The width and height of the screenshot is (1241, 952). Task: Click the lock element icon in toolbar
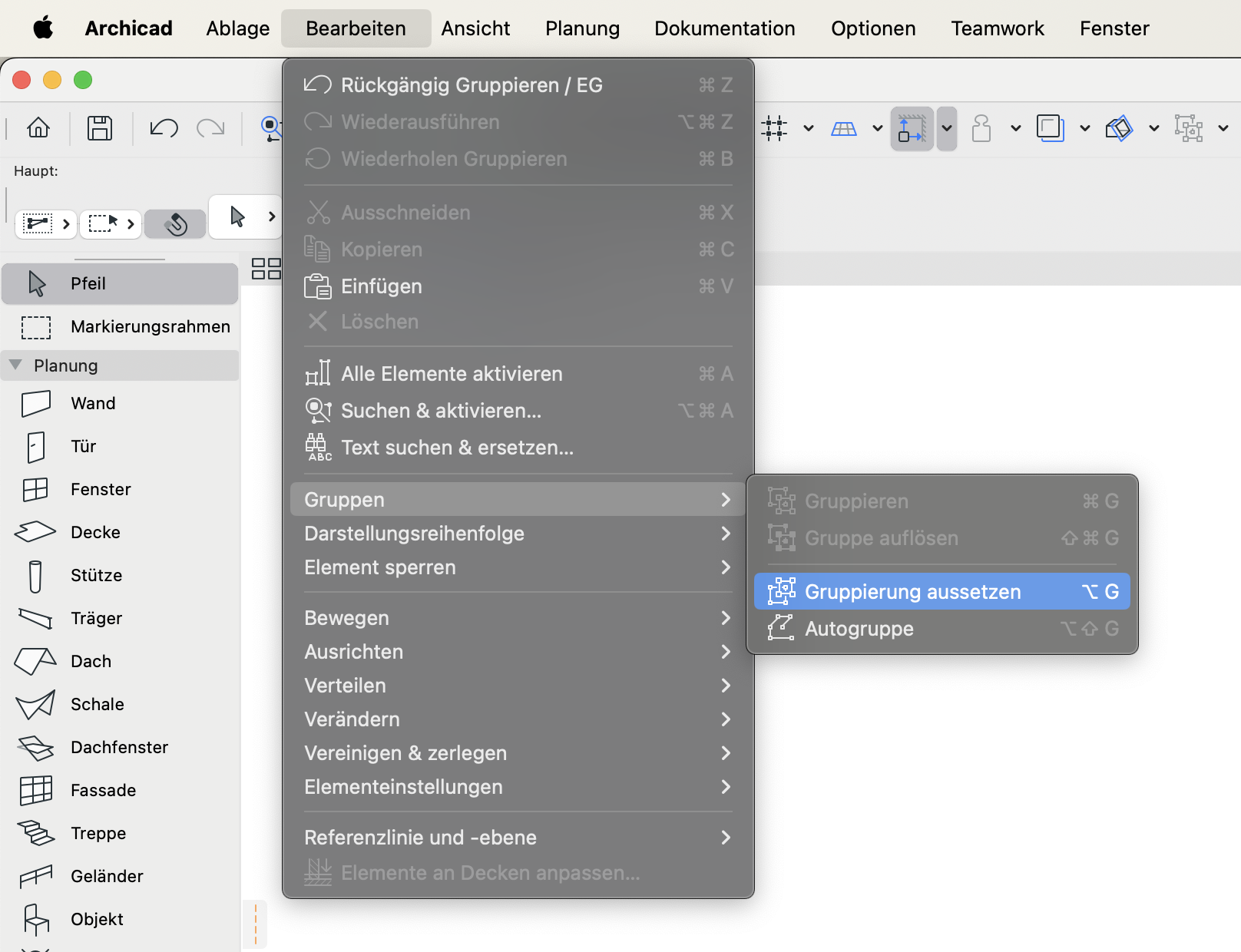(981, 128)
